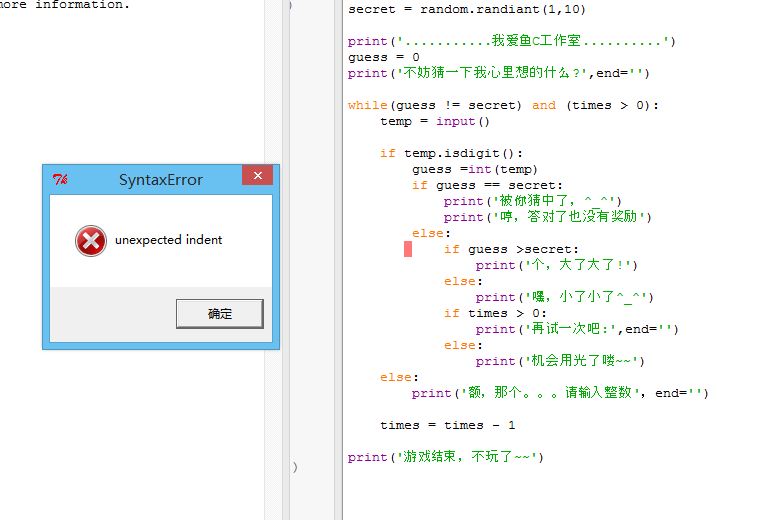This screenshot has height=520, width=757.
Task: Click the 'unexpected indent' message text
Action: pos(168,240)
